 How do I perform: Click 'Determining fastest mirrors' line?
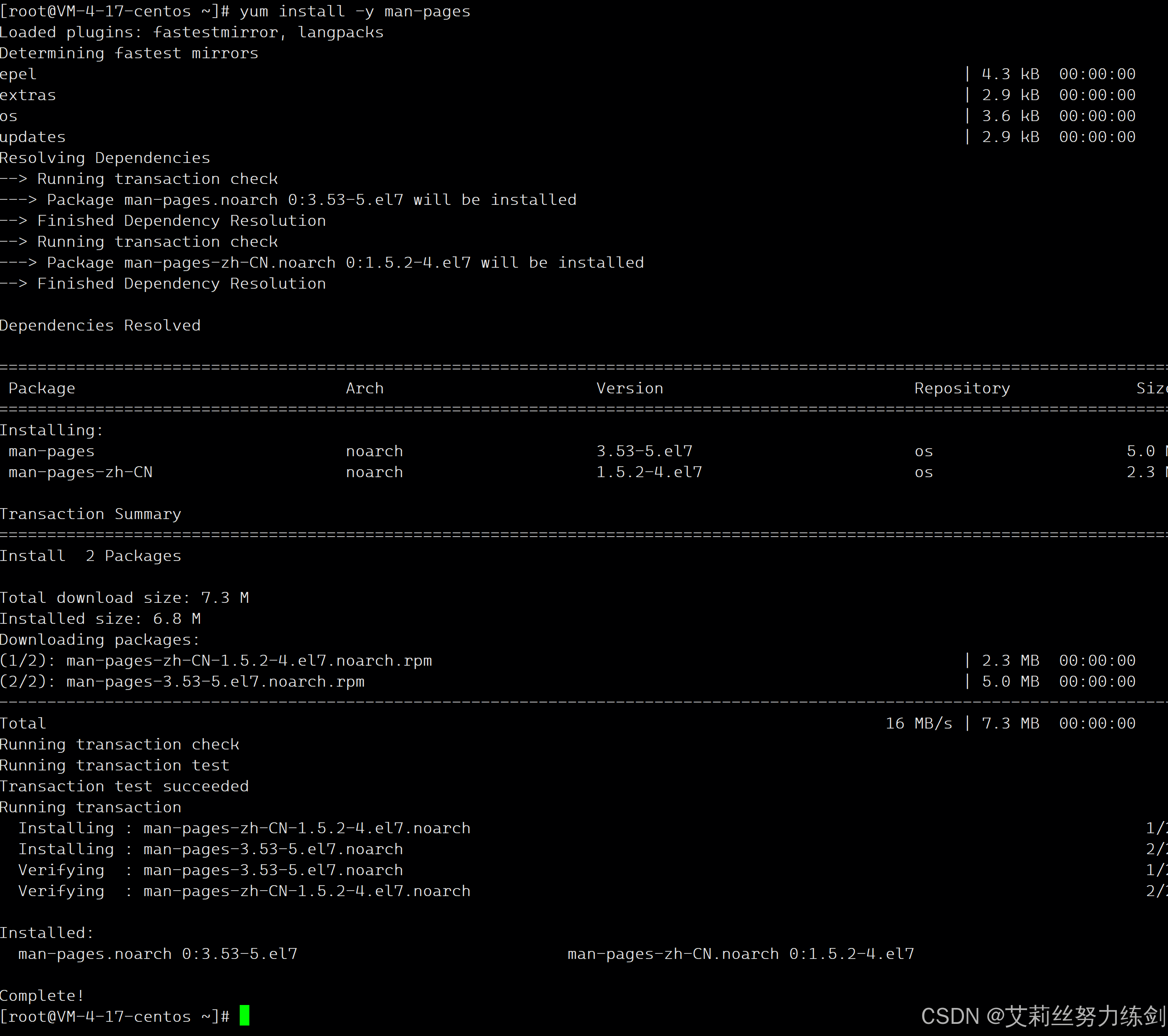coord(129,53)
